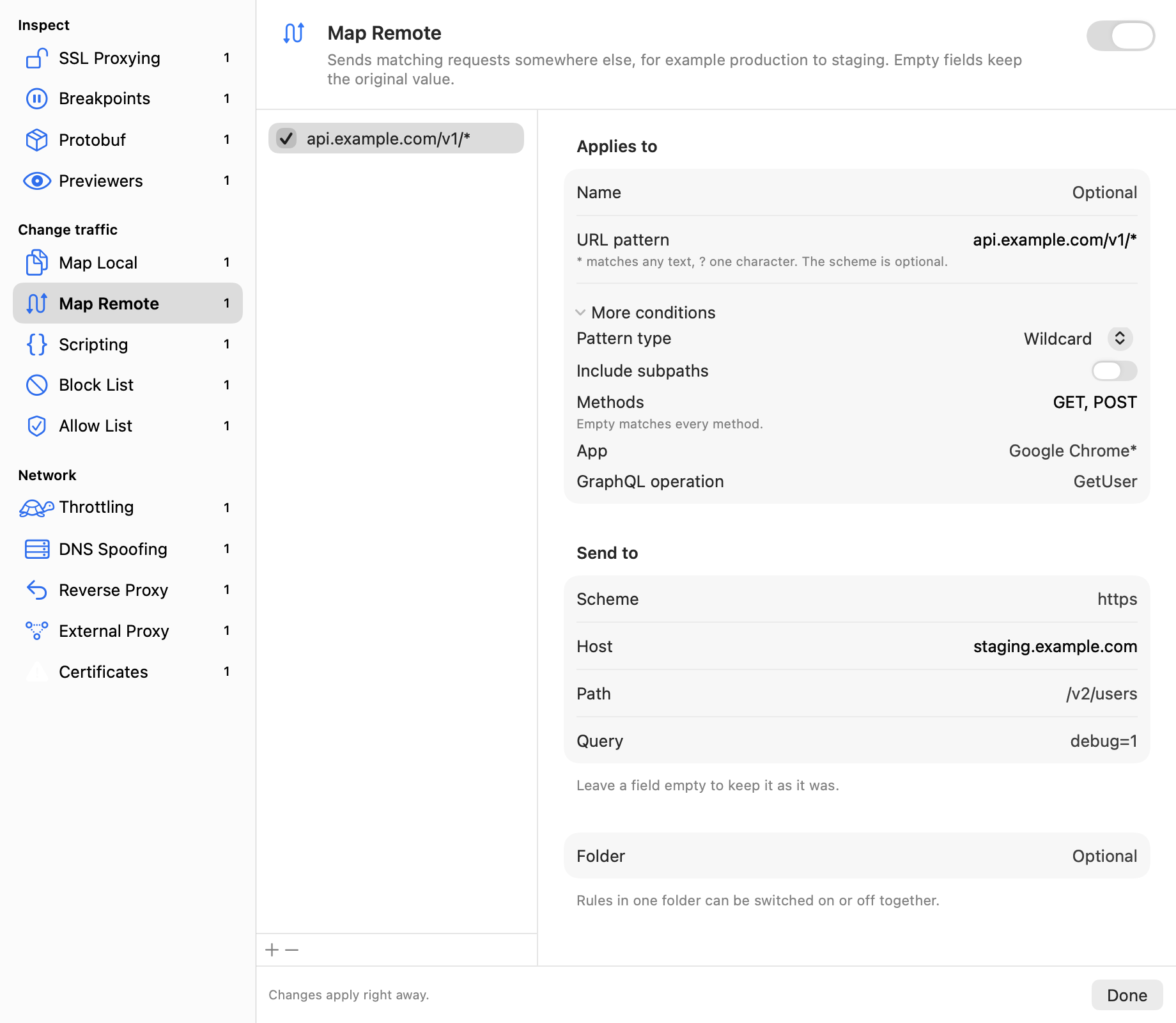
Task: Click the Block List prohibited icon
Action: coord(37,385)
